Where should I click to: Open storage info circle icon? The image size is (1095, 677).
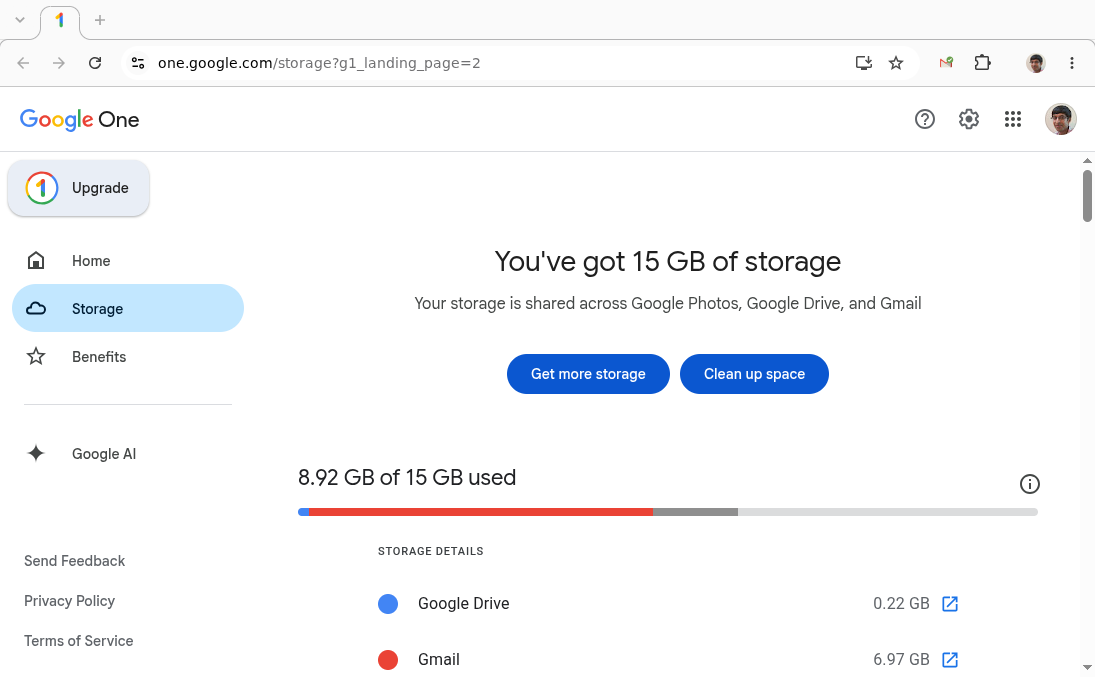[1029, 483]
